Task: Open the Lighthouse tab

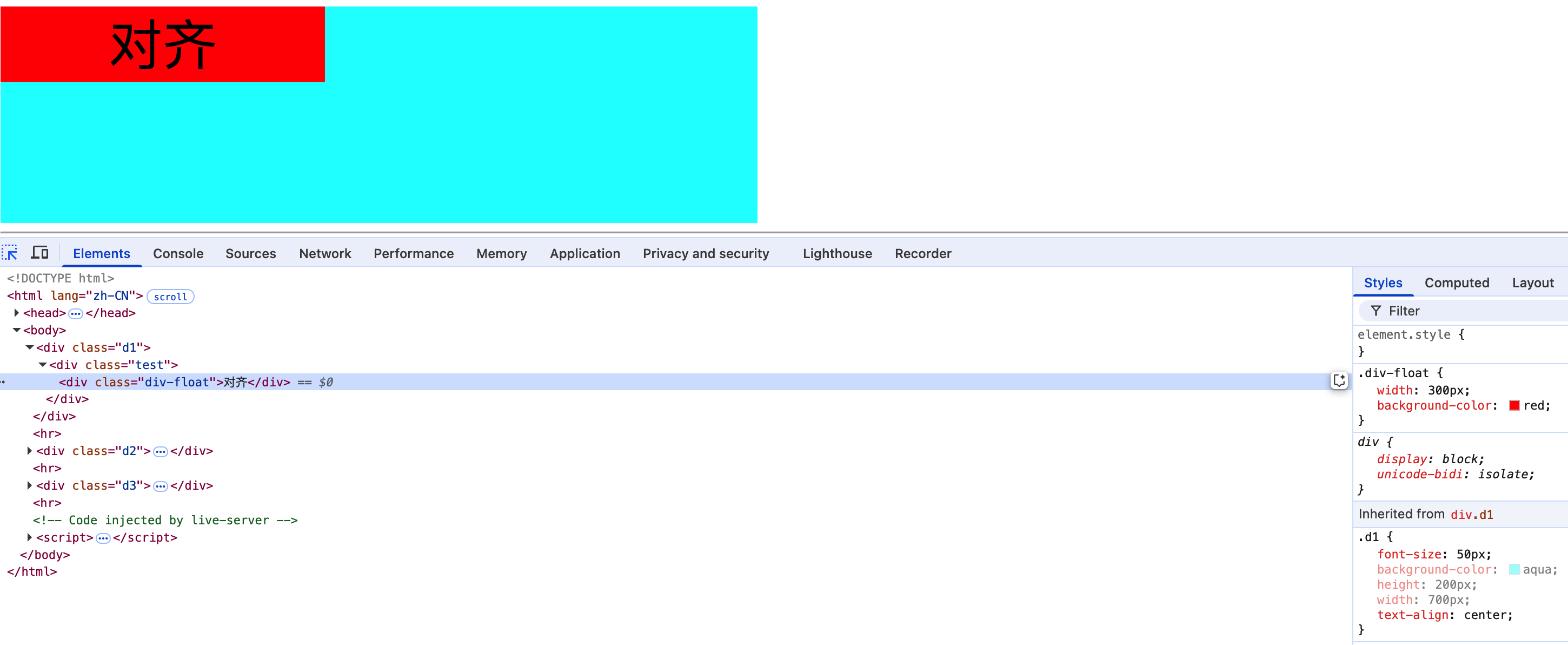Action: coord(837,253)
